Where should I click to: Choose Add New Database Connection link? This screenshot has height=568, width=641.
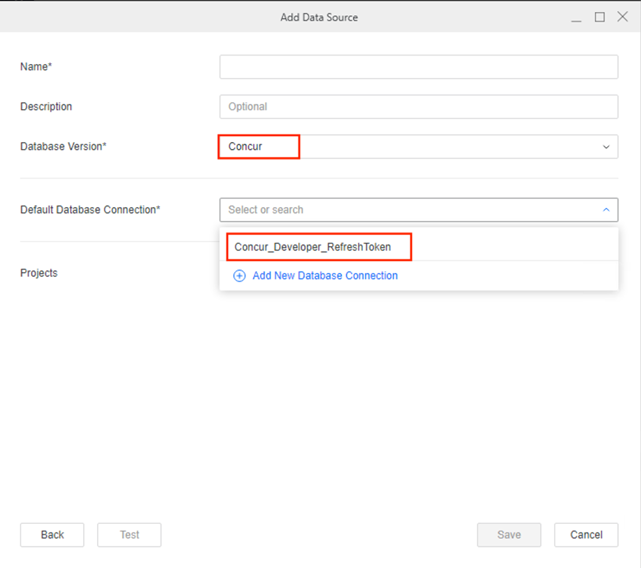[325, 276]
